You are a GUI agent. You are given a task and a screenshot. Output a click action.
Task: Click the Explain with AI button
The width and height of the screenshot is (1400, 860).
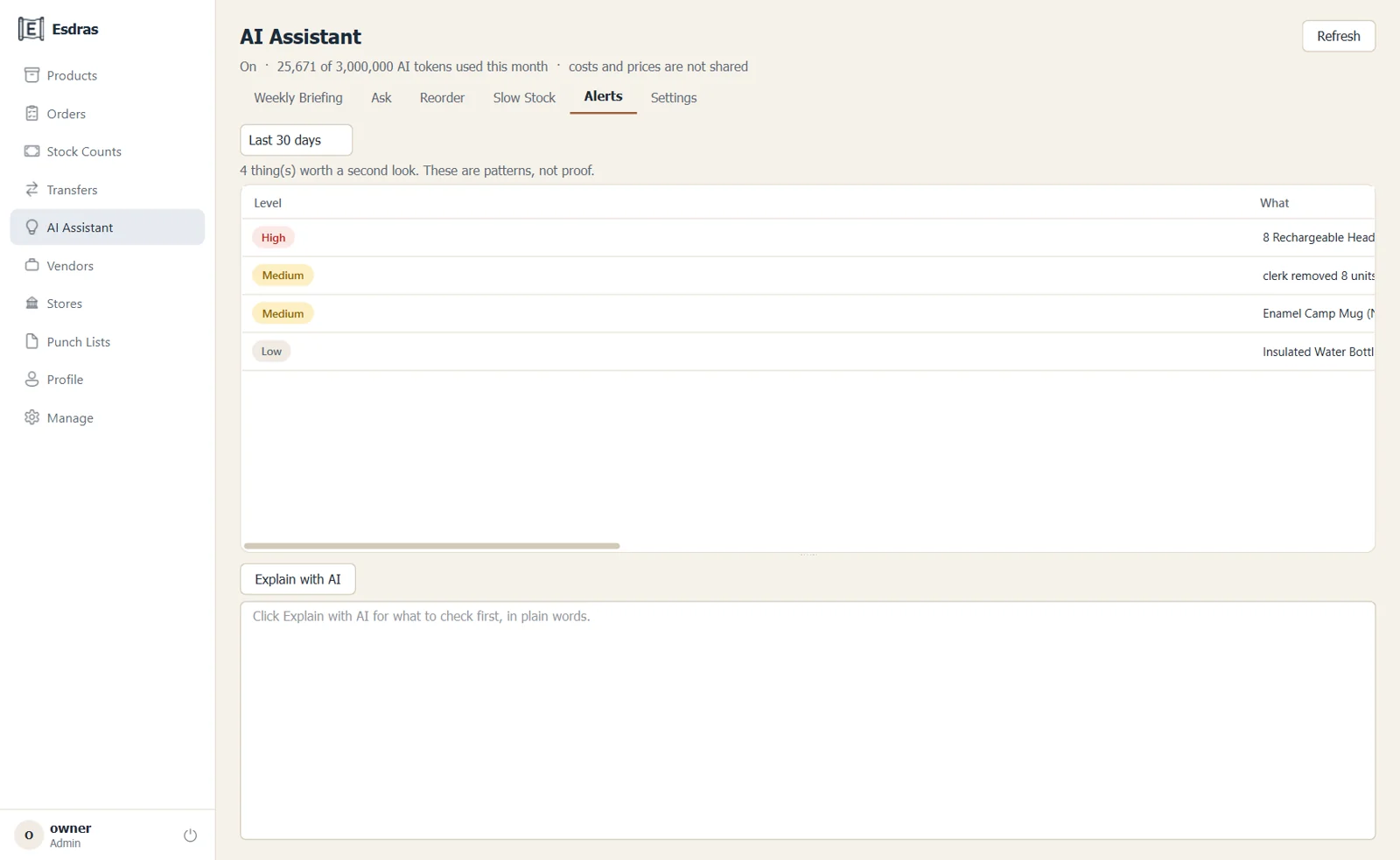297,579
